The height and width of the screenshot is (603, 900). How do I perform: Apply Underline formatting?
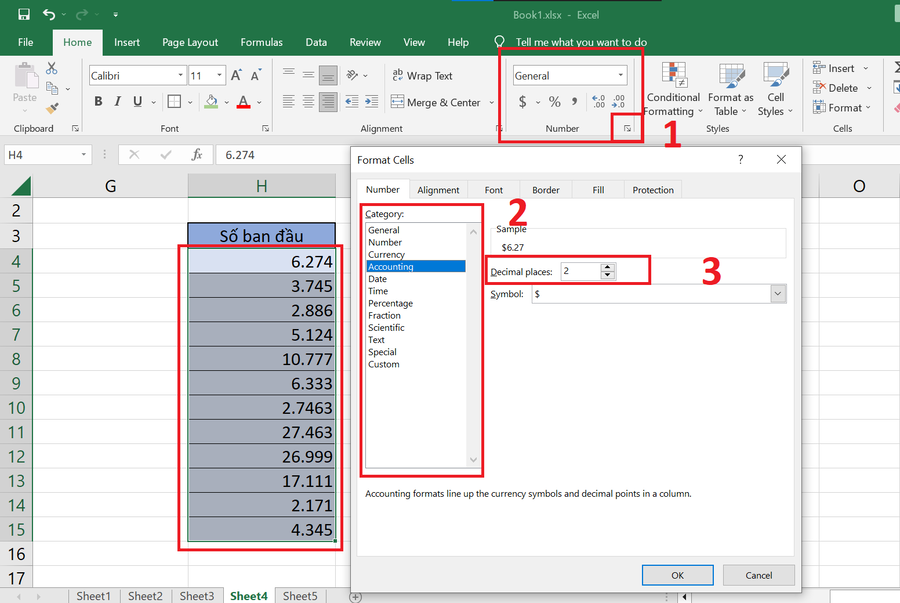tap(137, 102)
